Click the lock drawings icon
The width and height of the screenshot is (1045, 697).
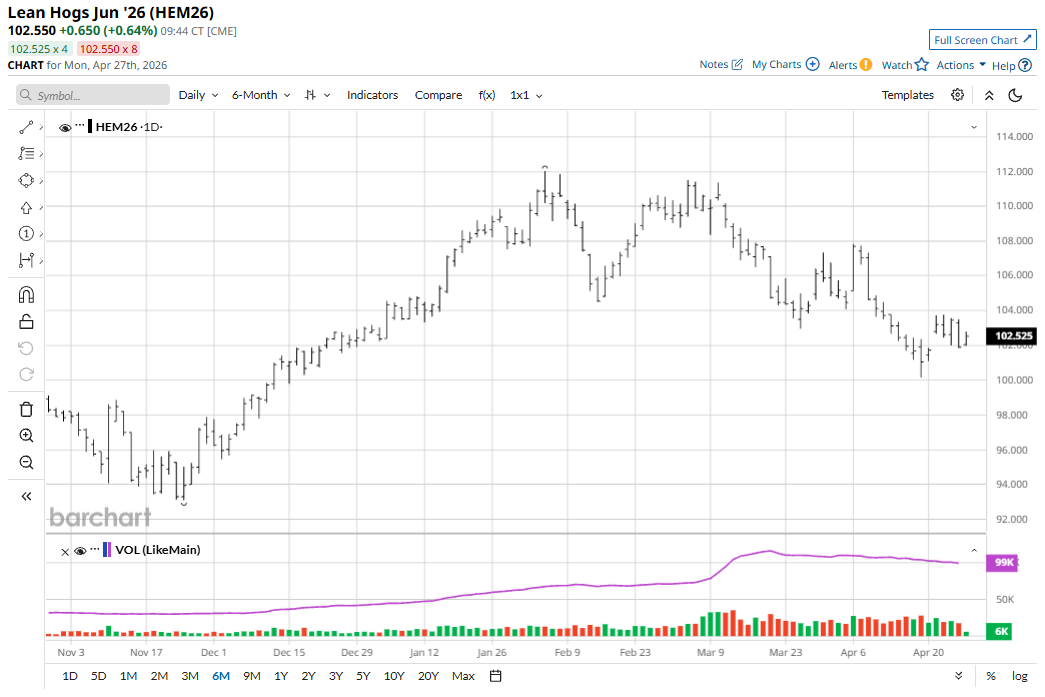tap(26, 321)
